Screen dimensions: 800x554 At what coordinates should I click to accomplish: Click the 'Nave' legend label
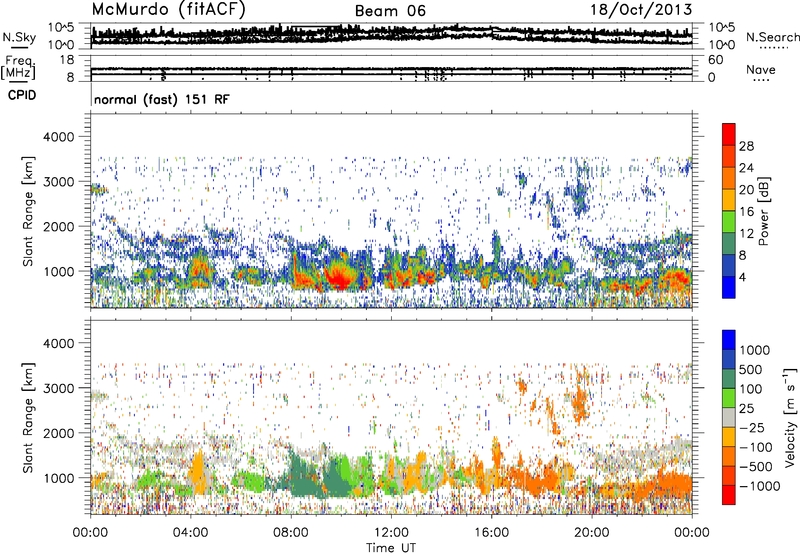[761, 69]
